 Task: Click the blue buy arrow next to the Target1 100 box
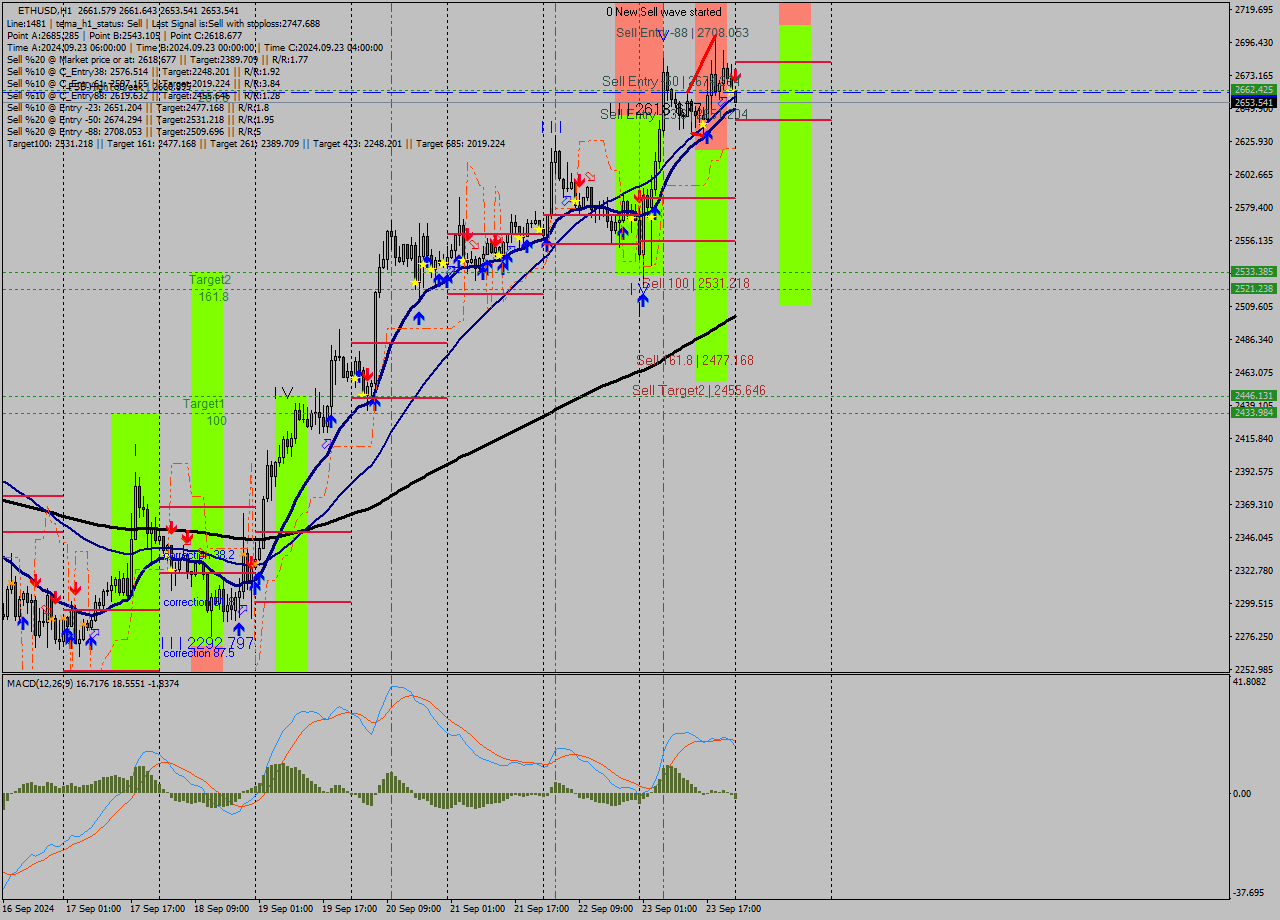331,421
